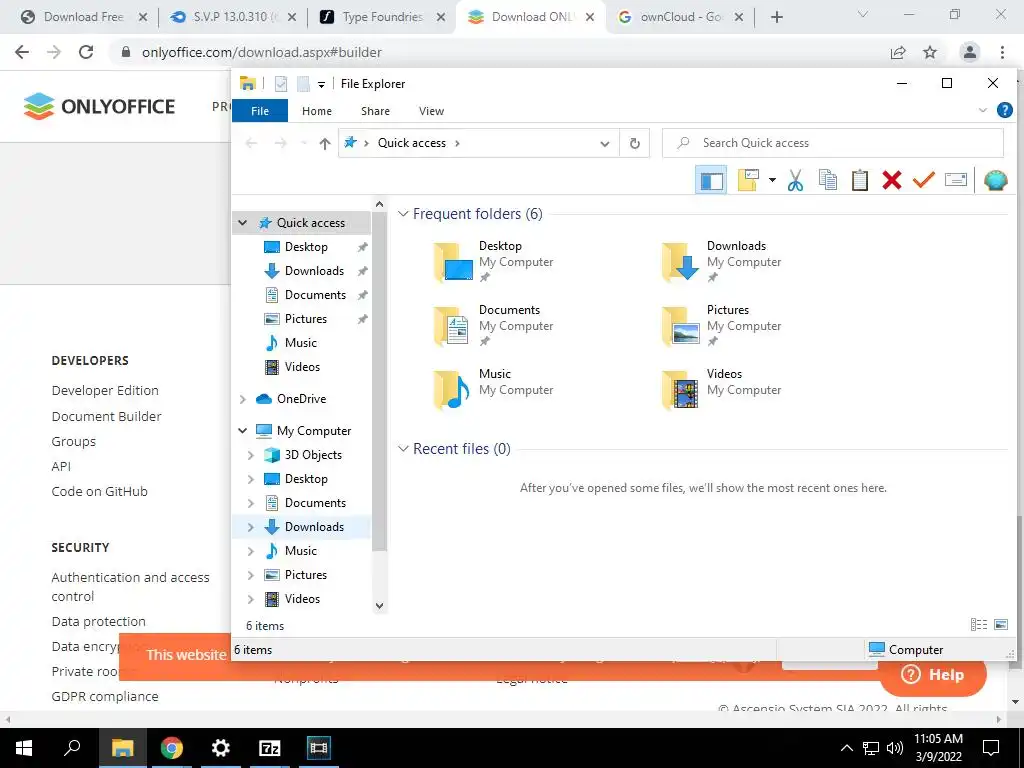
Task: Open the Music folder in Frequent folders
Action: tap(494, 389)
